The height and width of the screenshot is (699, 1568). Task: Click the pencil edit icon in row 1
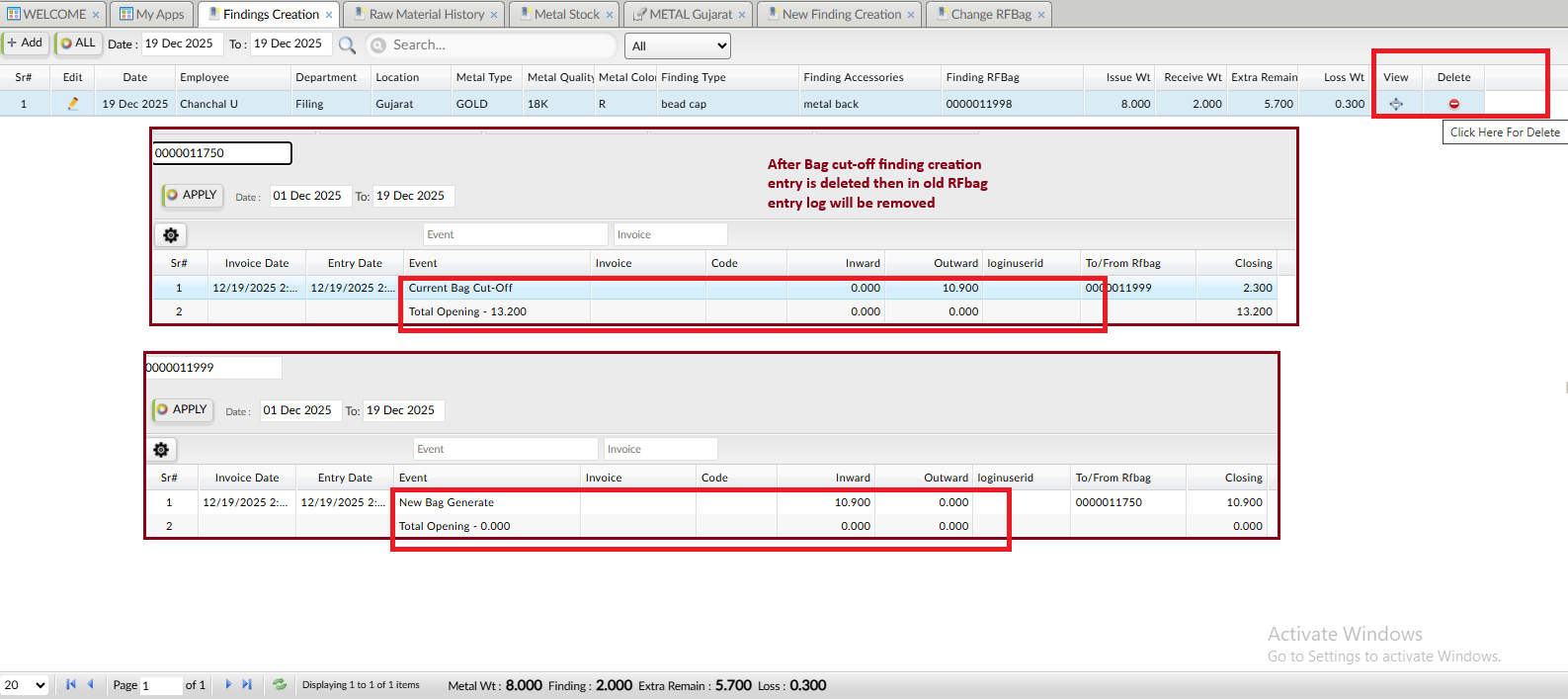(x=72, y=104)
